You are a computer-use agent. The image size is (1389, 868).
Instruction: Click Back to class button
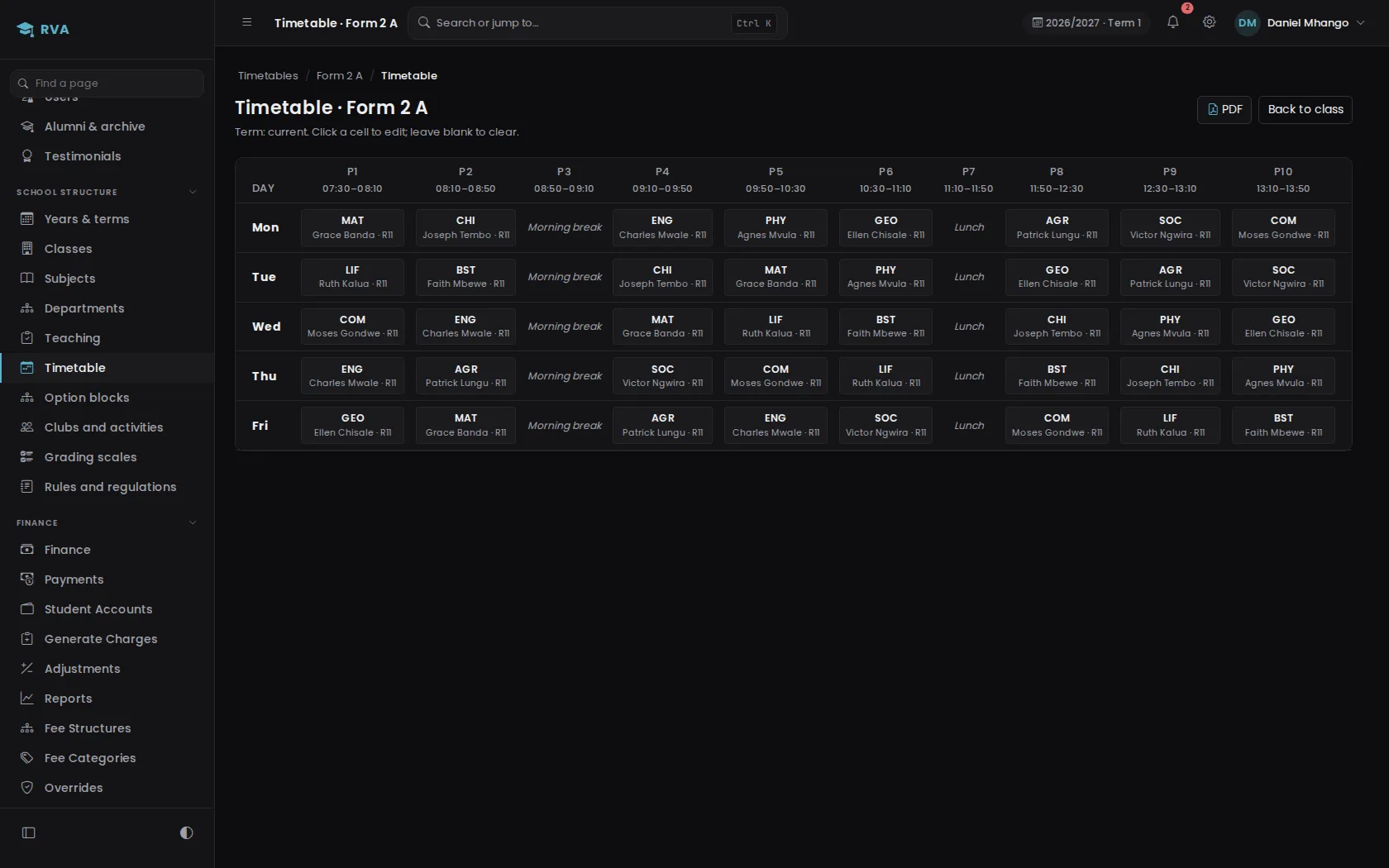(x=1305, y=109)
